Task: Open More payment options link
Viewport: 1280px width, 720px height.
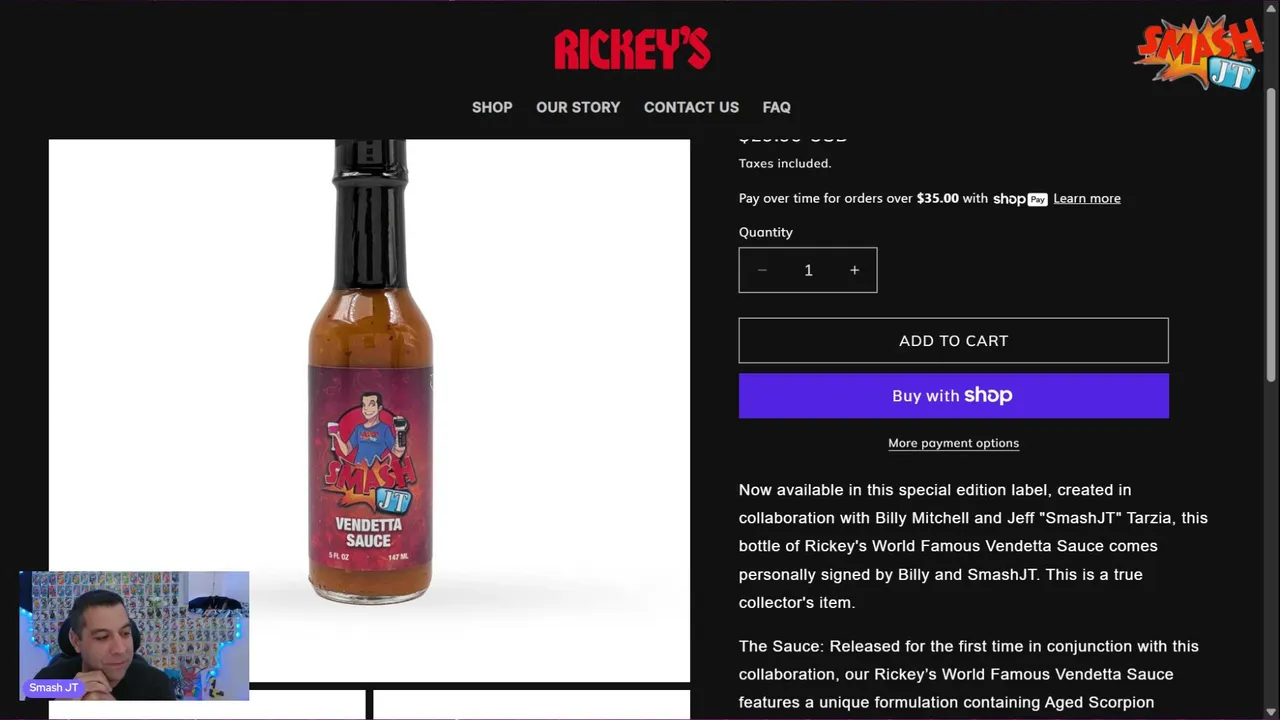Action: point(953,443)
